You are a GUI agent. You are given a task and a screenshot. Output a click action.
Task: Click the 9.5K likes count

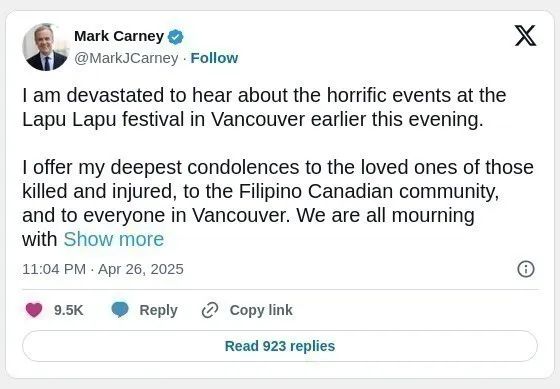69,310
